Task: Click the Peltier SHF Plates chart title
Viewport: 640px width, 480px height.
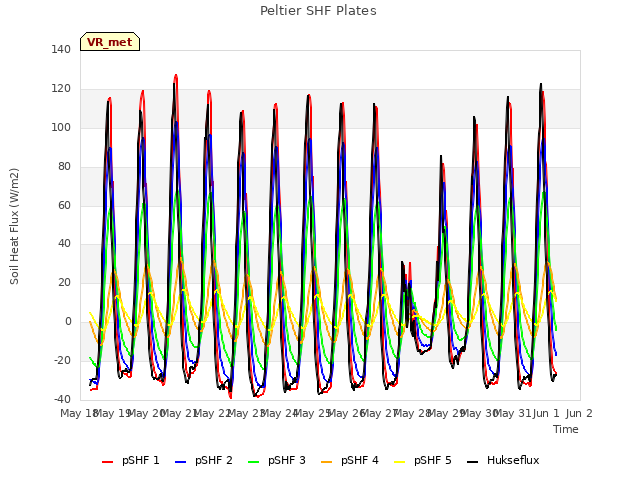Action: coord(318,11)
